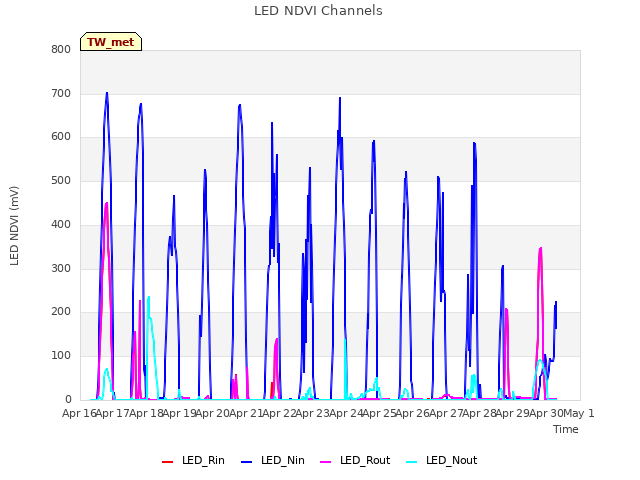Click the red LED_Rin legend swatch

pyautogui.click(x=167, y=461)
